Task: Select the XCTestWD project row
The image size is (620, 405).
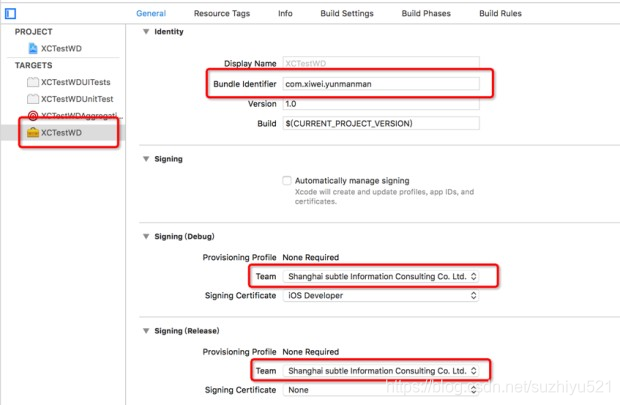Action: pyautogui.click(x=63, y=48)
